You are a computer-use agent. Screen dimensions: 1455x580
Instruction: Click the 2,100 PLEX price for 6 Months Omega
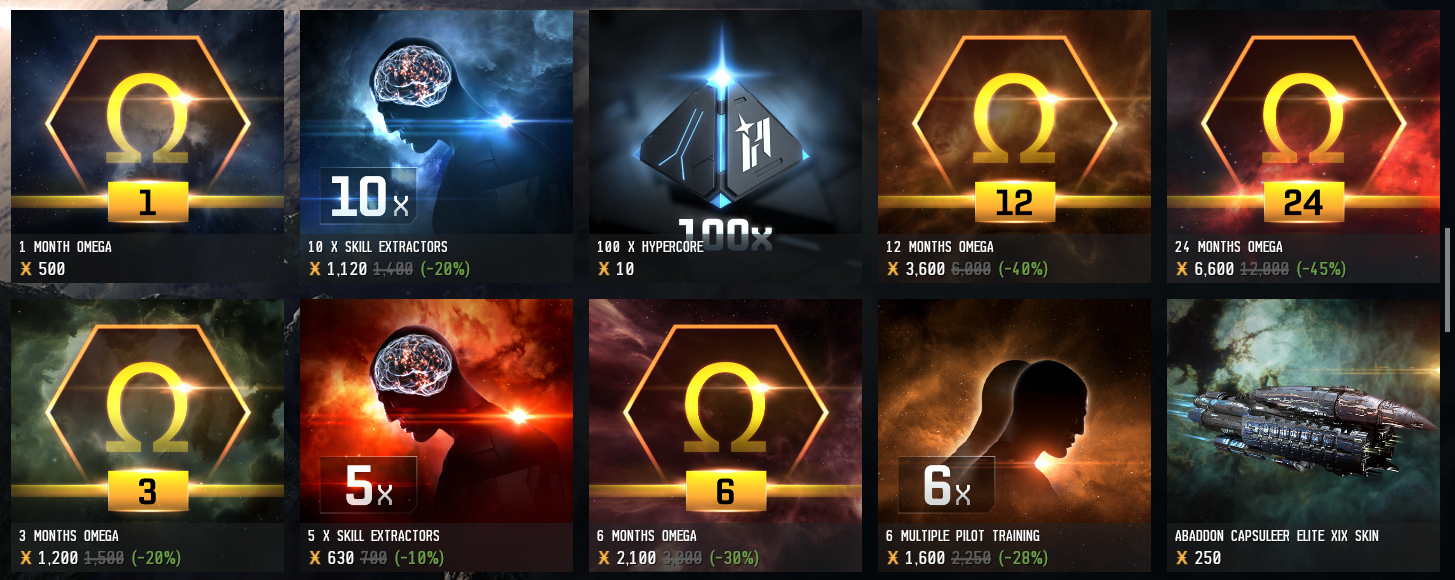(635, 558)
